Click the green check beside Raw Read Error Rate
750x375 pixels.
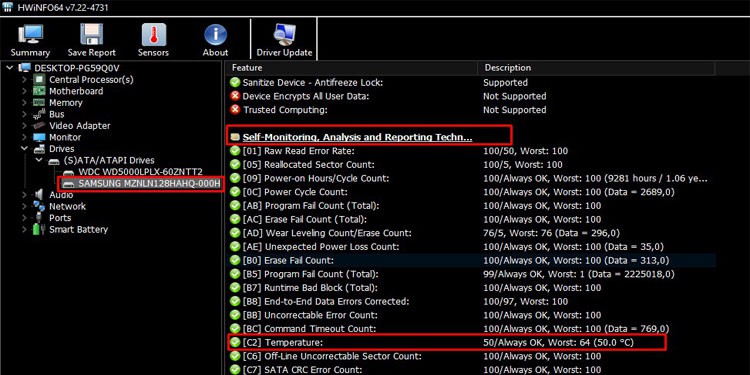(x=235, y=151)
